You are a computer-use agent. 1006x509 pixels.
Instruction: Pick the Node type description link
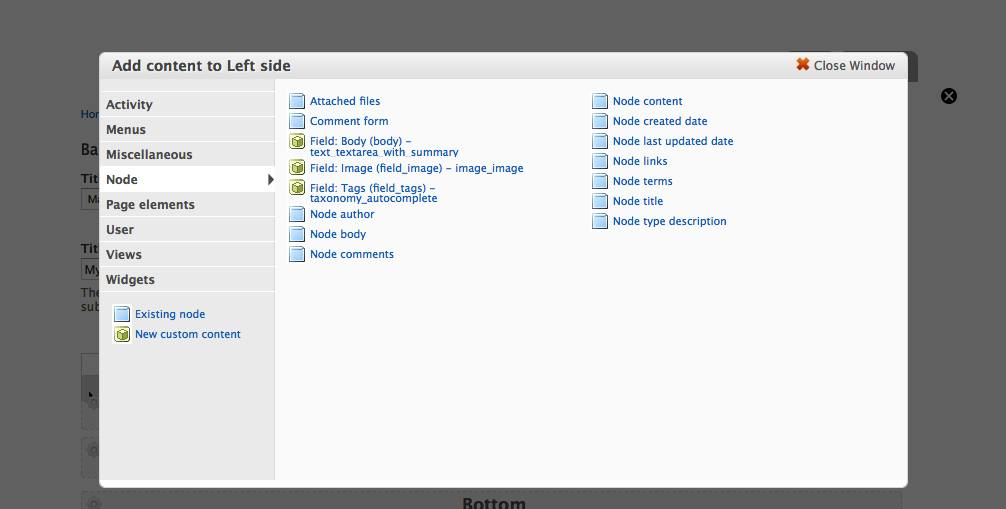(x=669, y=221)
